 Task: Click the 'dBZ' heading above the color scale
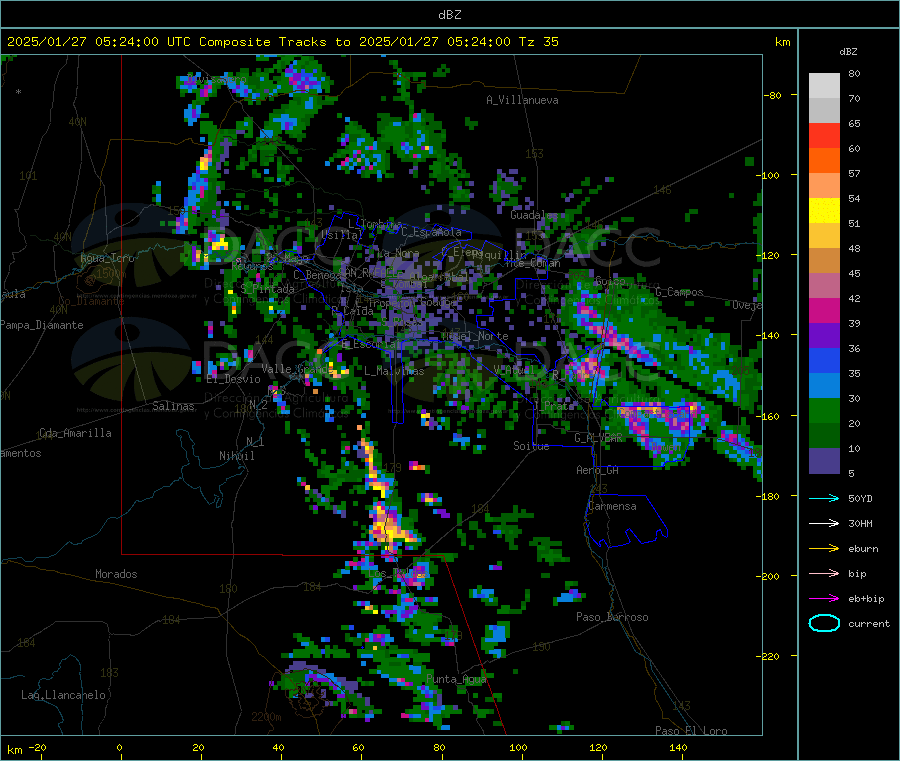point(848,52)
